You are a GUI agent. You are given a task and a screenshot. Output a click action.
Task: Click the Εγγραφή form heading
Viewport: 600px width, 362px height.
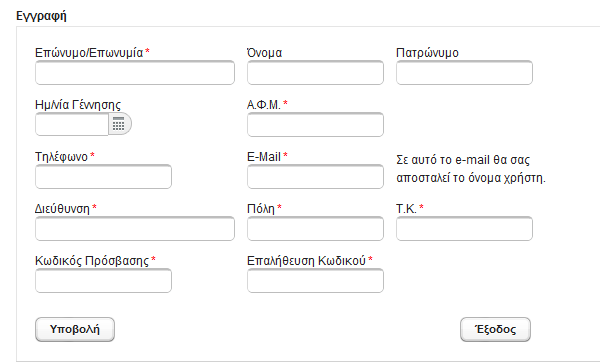point(41,16)
